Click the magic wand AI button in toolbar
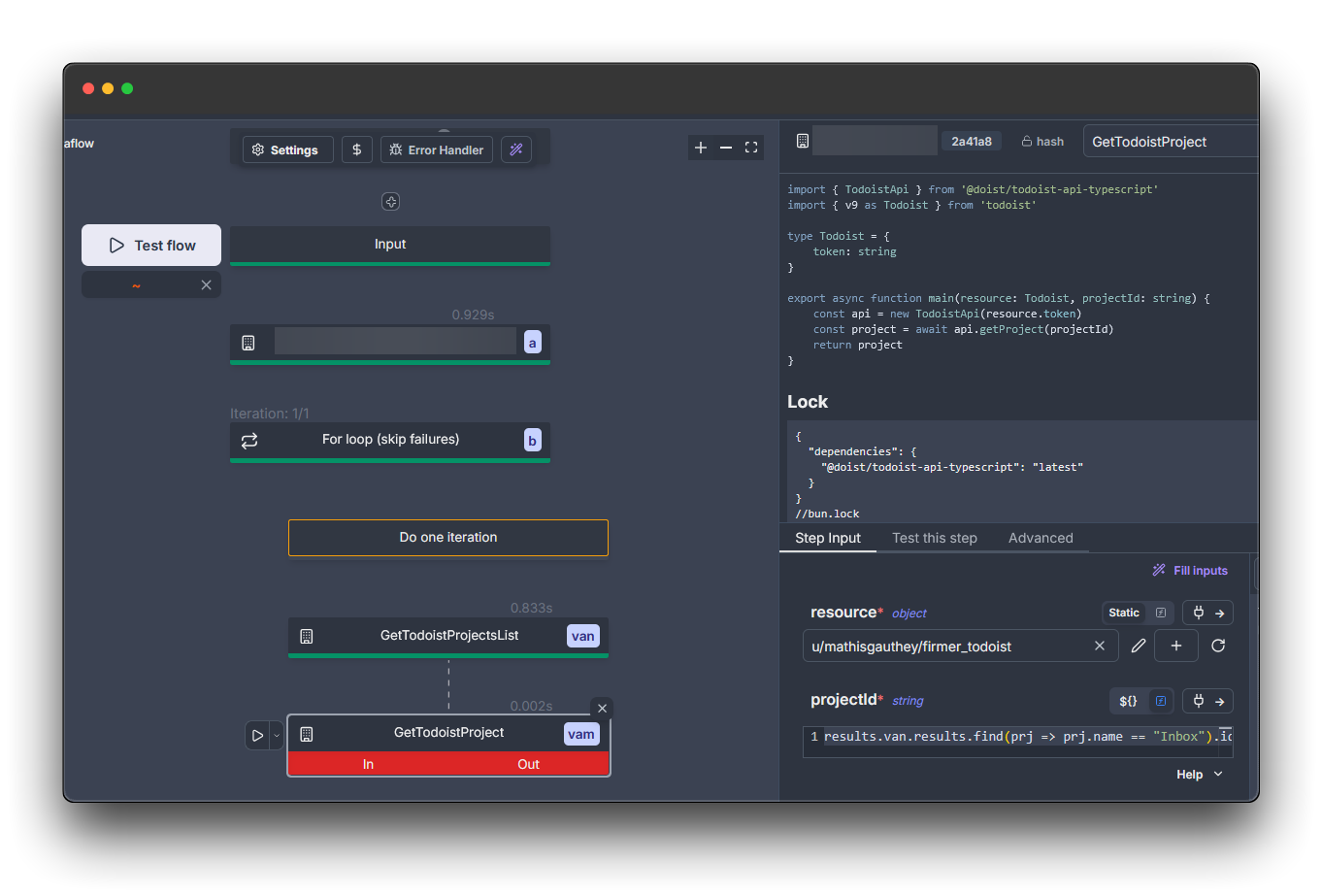 516,149
